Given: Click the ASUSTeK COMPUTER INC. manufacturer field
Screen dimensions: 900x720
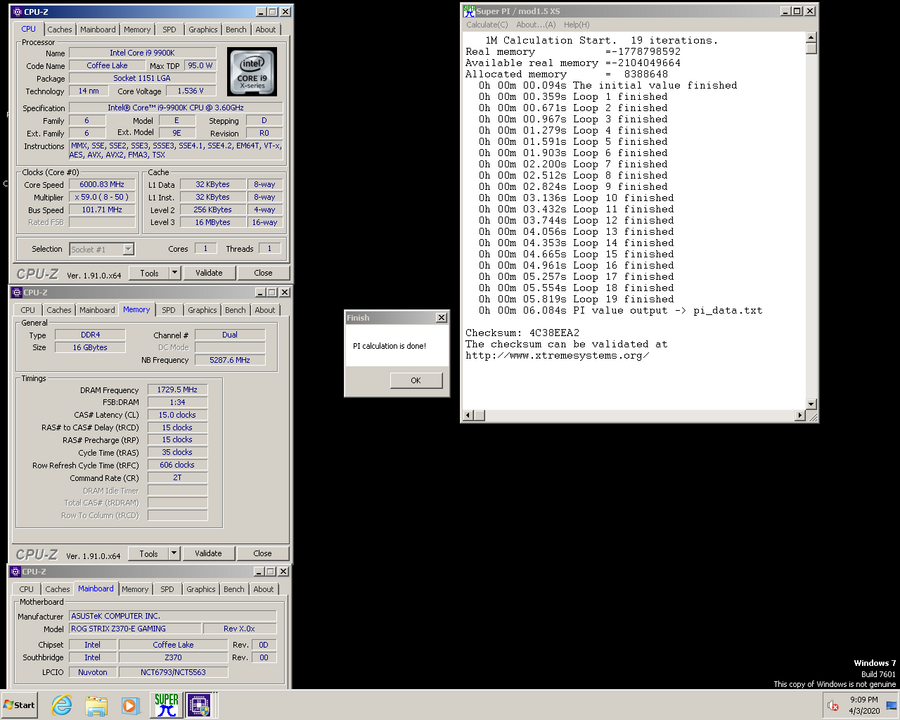Looking at the screenshot, I should (x=173, y=616).
